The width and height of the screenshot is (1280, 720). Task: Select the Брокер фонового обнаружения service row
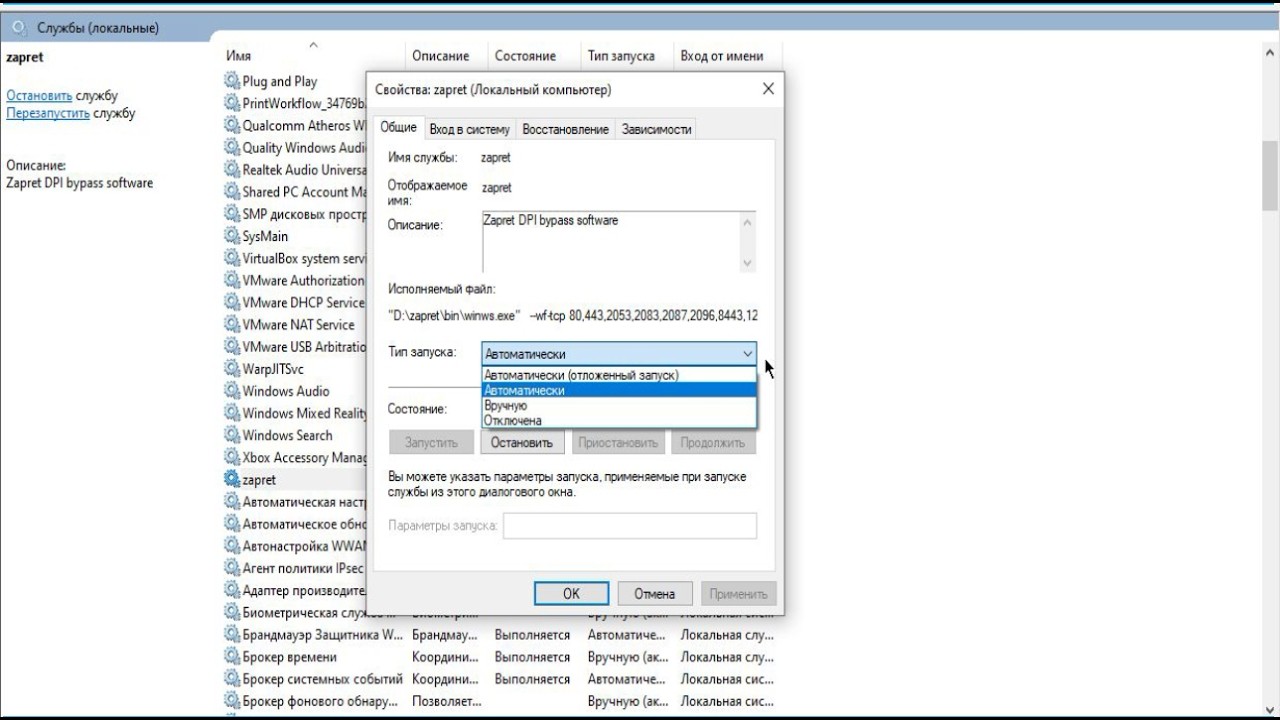coord(500,700)
